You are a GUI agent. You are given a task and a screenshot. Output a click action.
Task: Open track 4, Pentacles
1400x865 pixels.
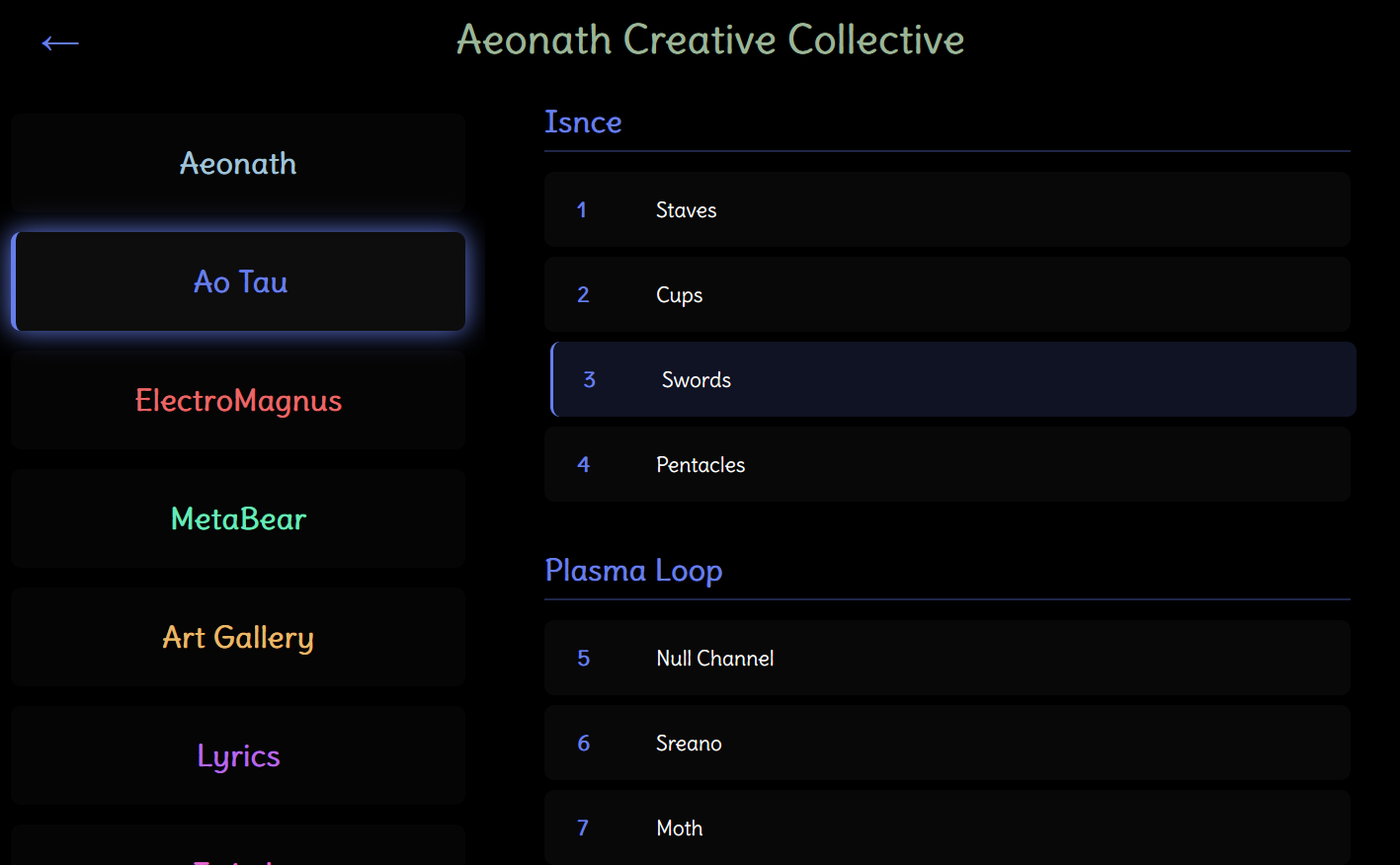click(x=947, y=464)
